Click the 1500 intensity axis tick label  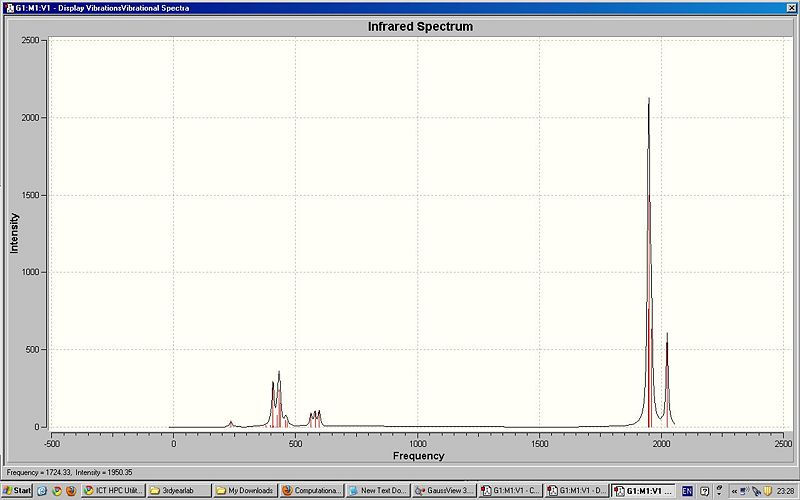31,195
